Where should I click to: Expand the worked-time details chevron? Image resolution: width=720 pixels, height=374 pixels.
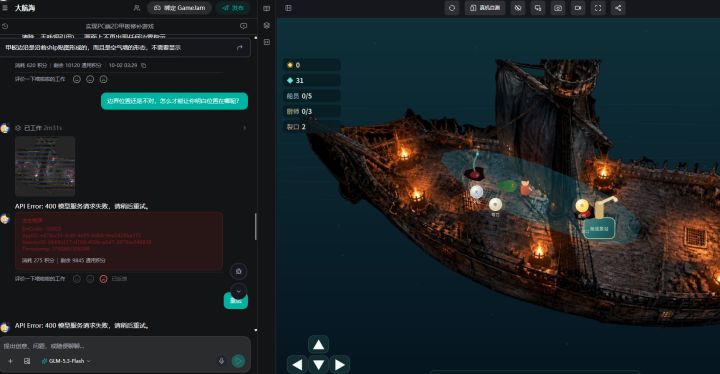tap(244, 128)
